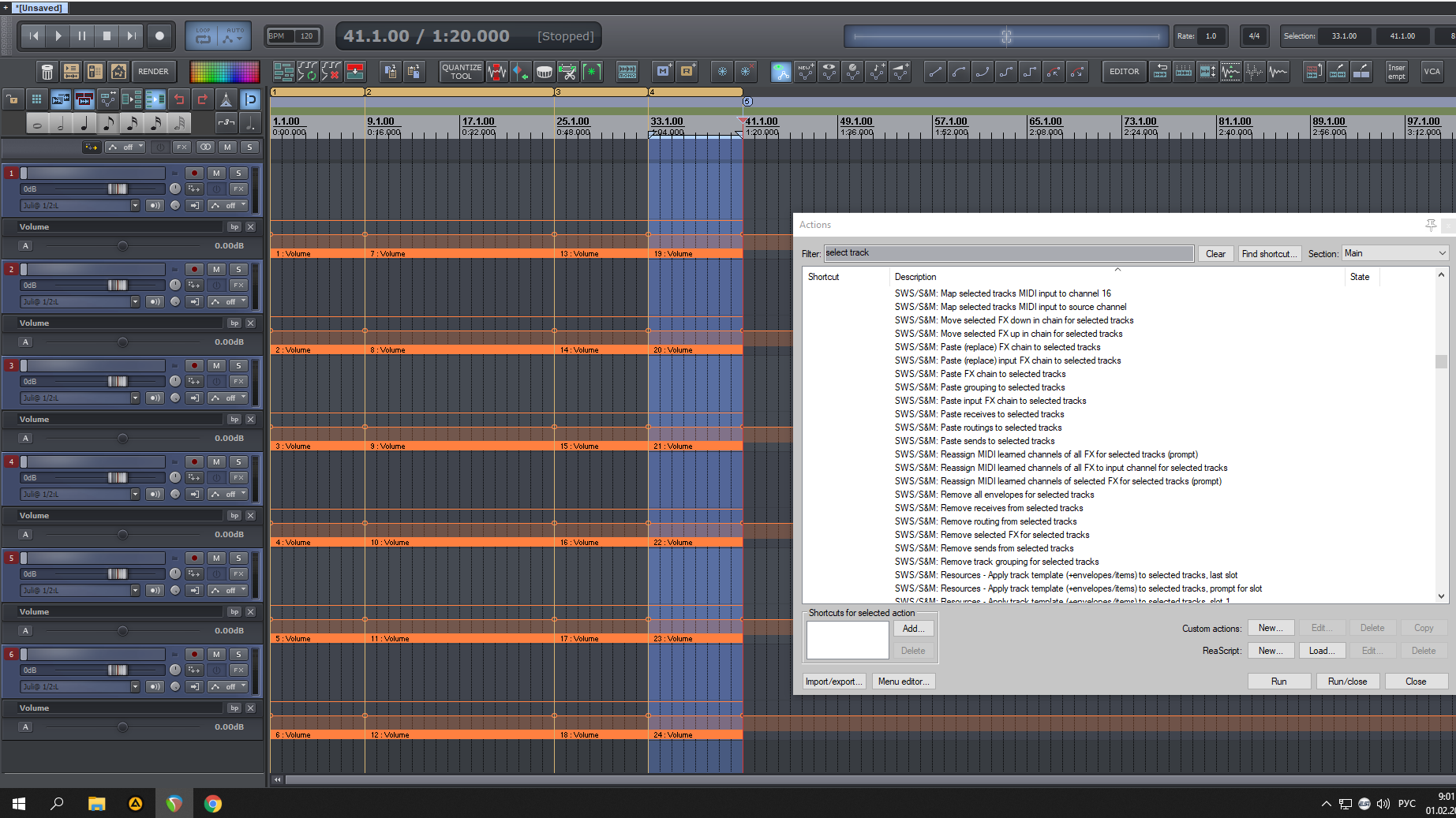Click the red redo arrow icon
This screenshot has height=818, width=1456.
[x=203, y=99]
